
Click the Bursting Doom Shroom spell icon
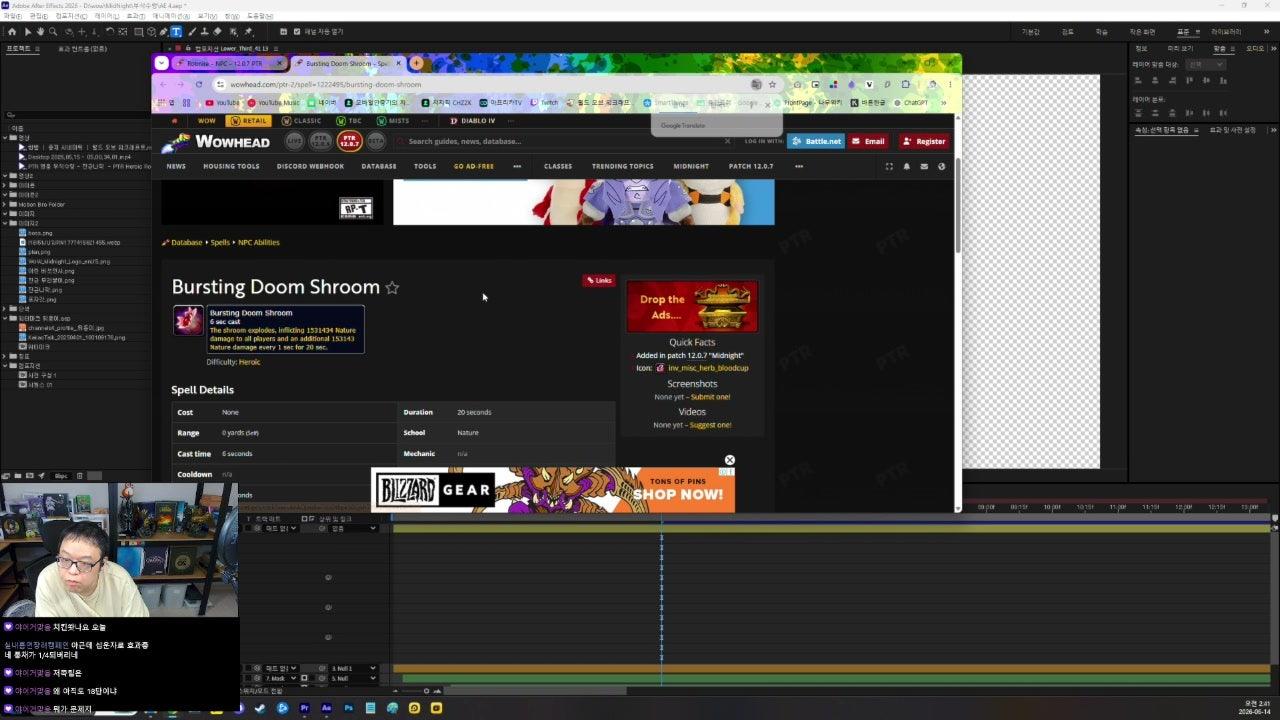[x=188, y=320]
